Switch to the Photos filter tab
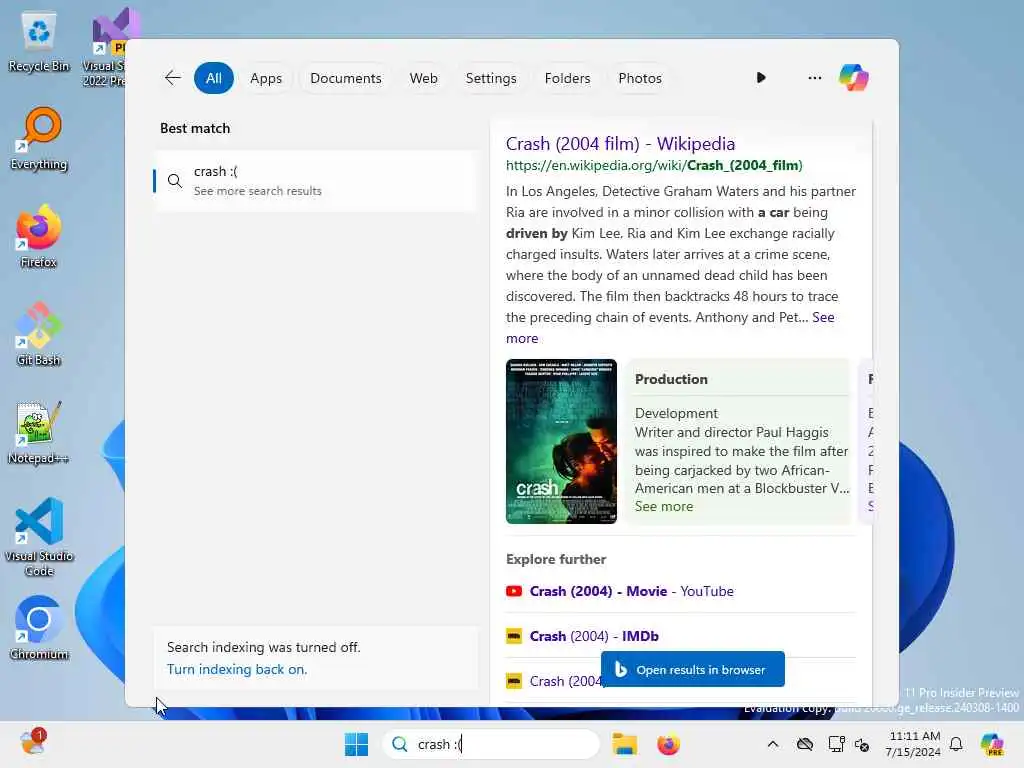The width and height of the screenshot is (1024, 768). tap(639, 78)
